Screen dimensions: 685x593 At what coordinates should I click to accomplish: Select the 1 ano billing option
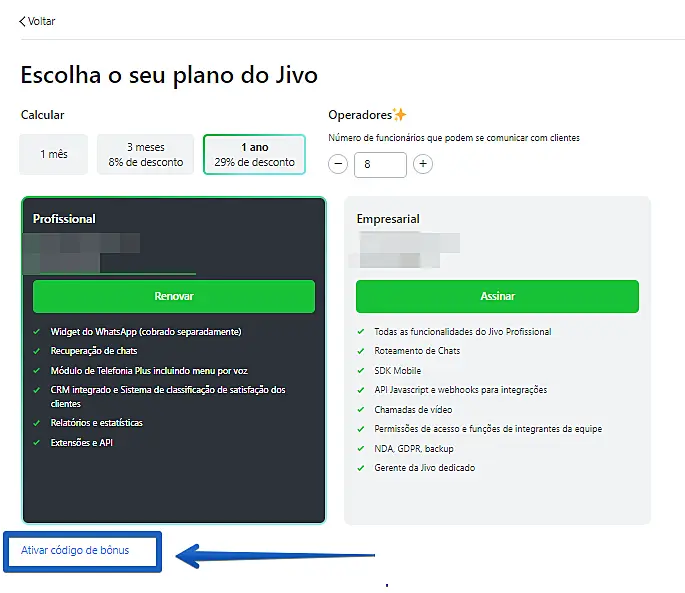(254, 154)
